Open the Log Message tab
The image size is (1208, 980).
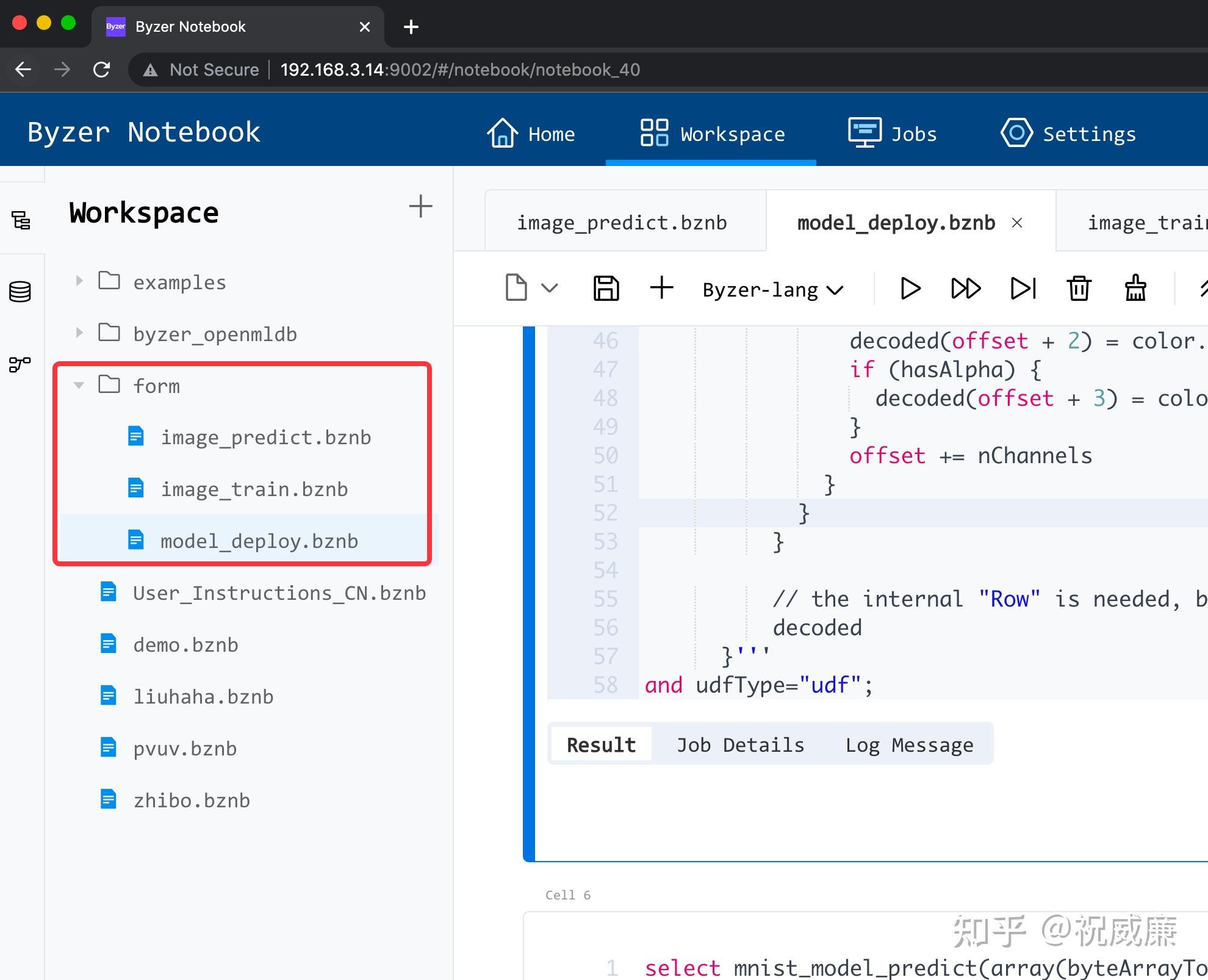[x=909, y=745]
